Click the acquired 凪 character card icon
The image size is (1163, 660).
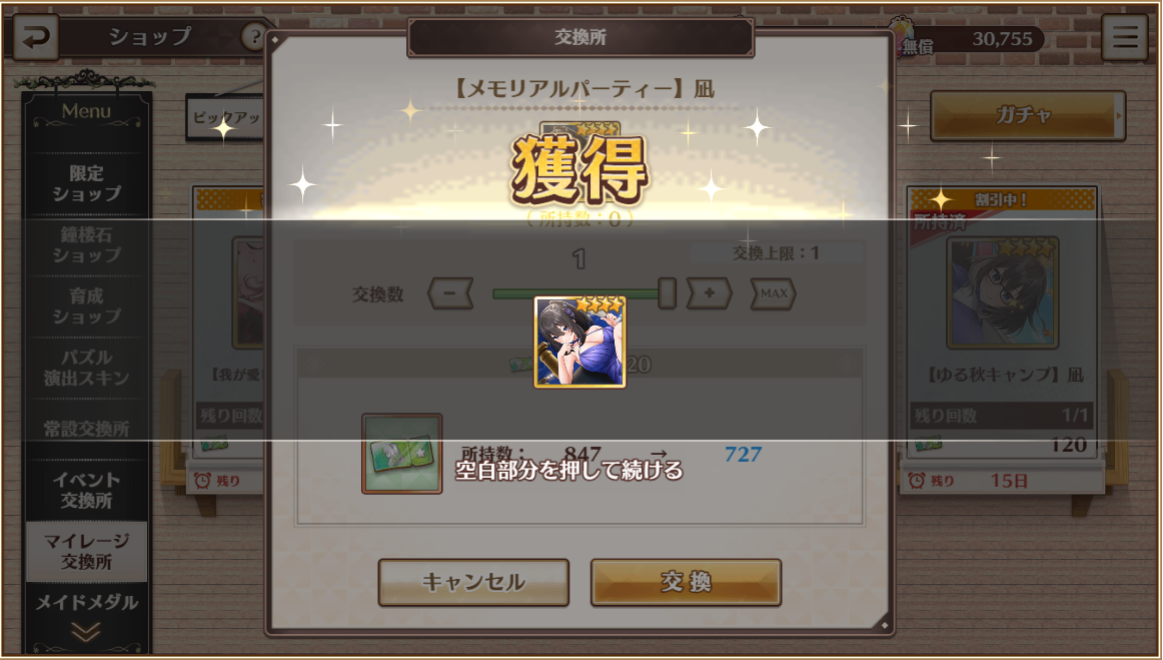click(x=580, y=342)
